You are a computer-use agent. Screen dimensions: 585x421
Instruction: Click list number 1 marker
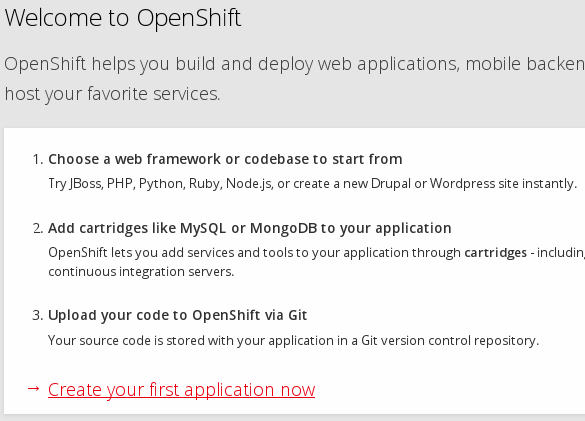[x=38, y=160]
